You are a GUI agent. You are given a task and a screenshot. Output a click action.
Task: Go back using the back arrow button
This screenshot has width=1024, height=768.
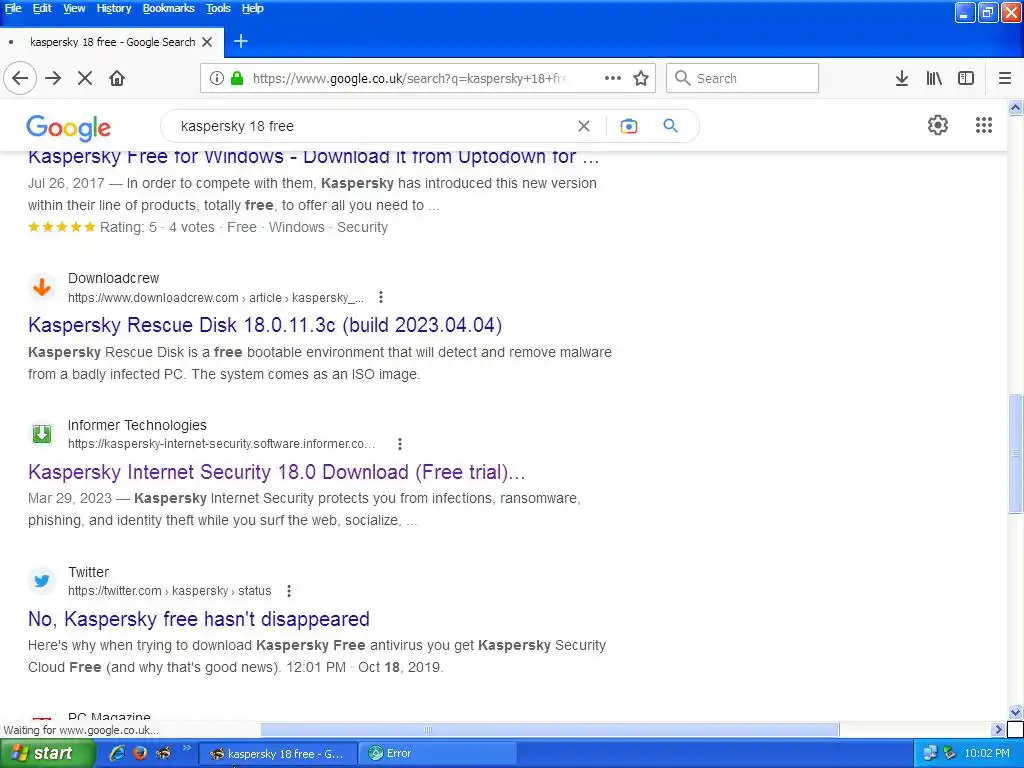click(20, 78)
